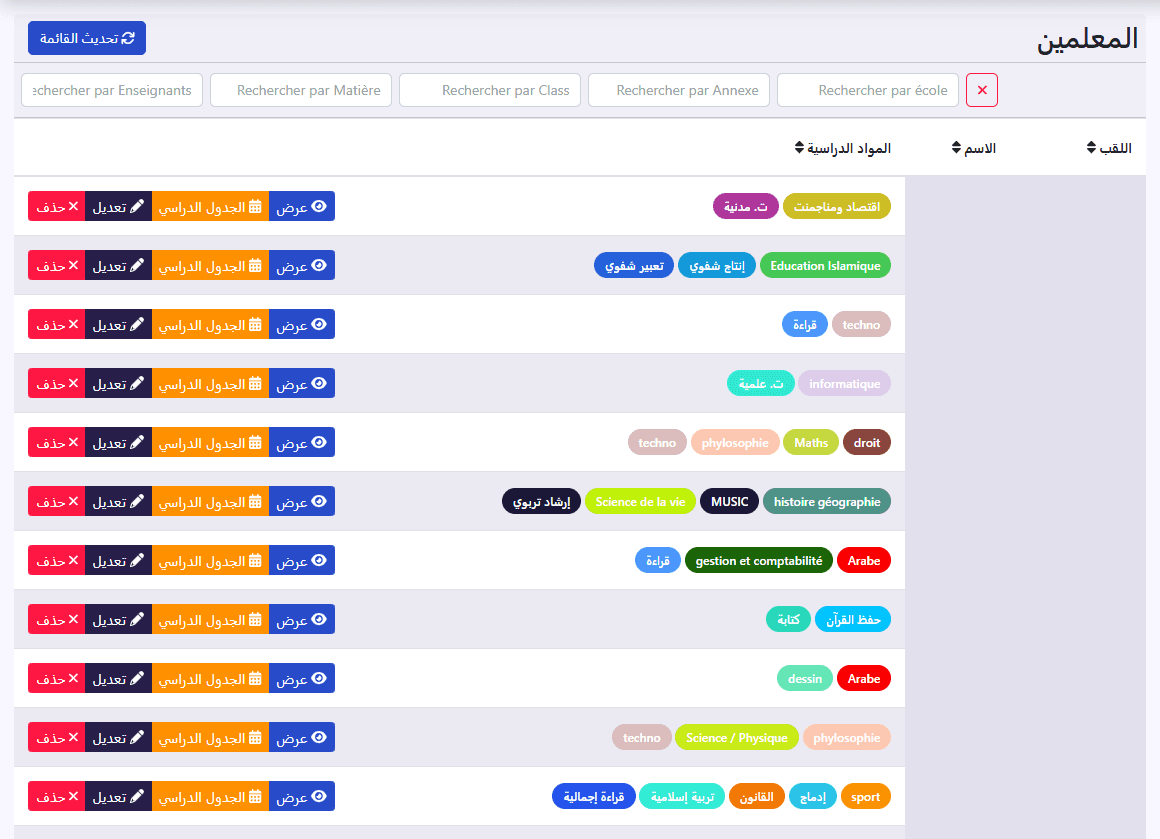Screen dimensions: 1160x839
Task: Click delete X icon in Education Islamique row
Action: [73, 266]
